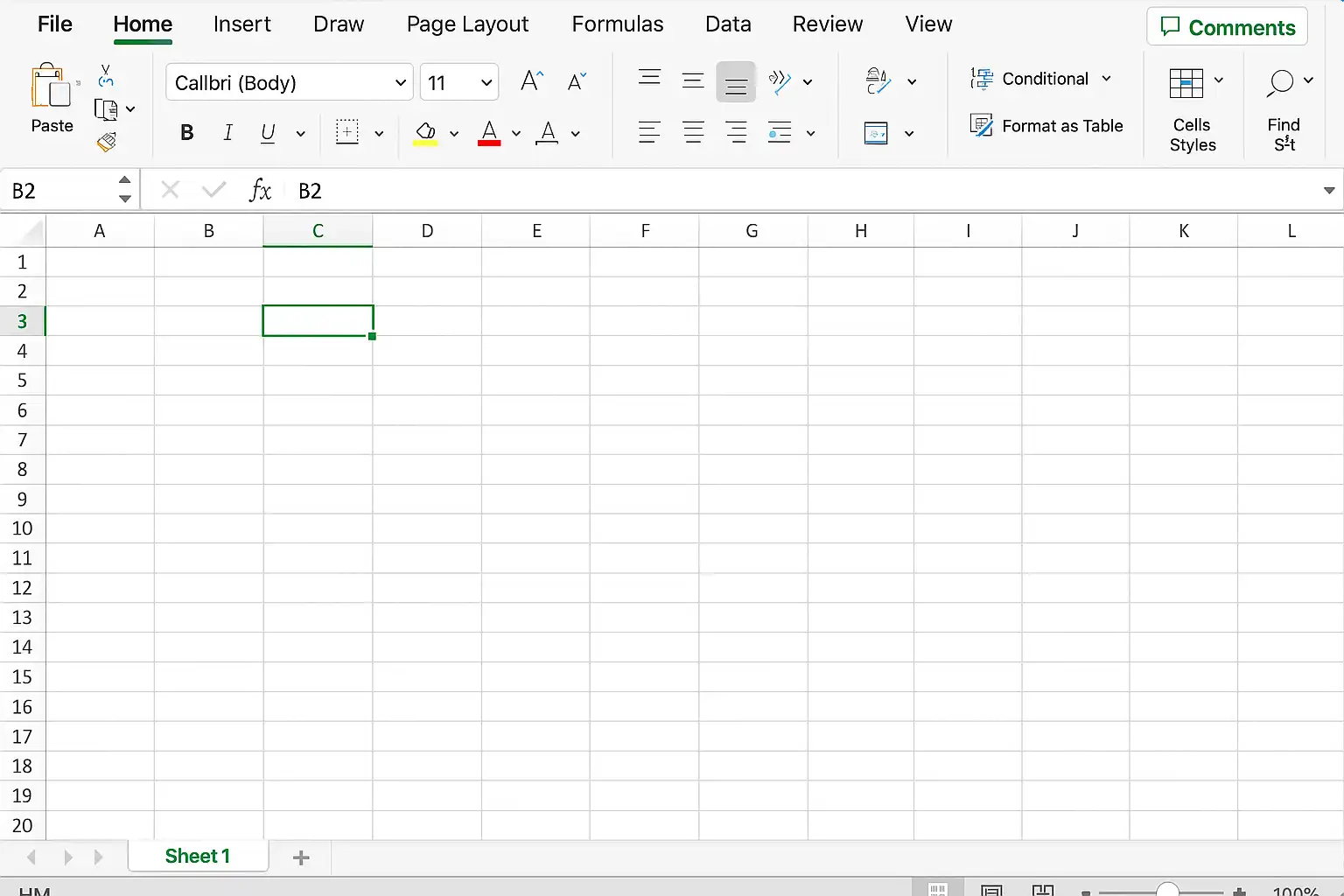Open Cells Styles gallery
Viewport: 1344px width, 896px height.
click(1193, 111)
